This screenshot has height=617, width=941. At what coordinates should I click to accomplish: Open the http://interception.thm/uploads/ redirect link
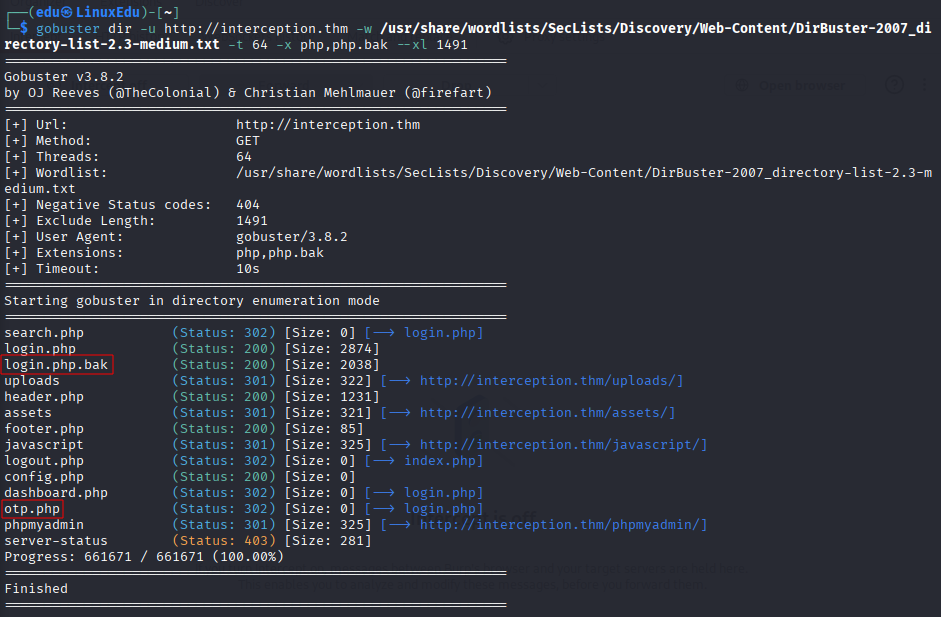pos(551,381)
